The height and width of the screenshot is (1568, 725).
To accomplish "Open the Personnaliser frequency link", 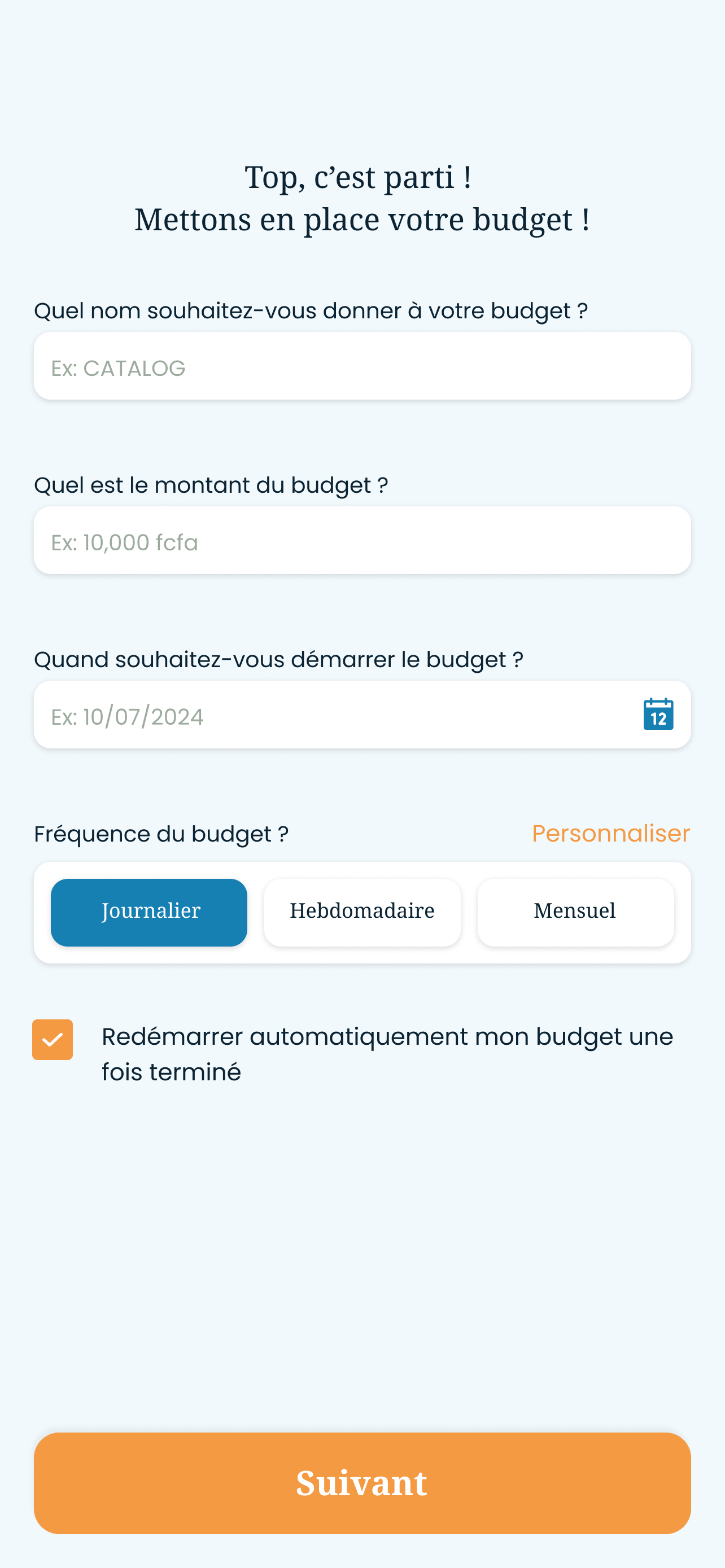I will (611, 833).
